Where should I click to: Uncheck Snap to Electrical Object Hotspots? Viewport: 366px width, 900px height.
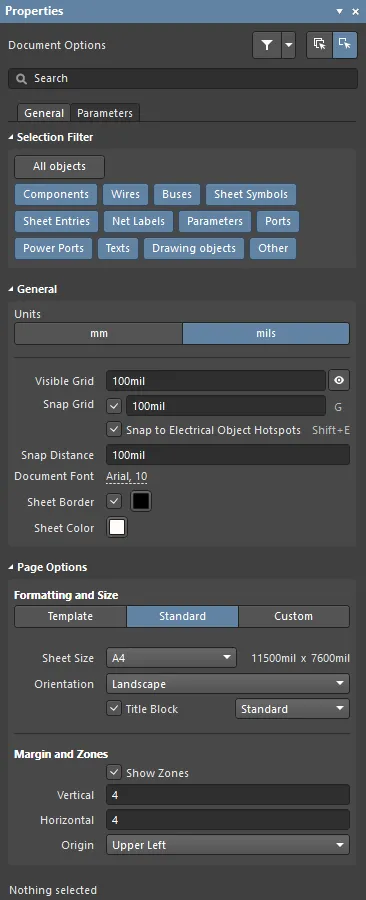click(114, 429)
